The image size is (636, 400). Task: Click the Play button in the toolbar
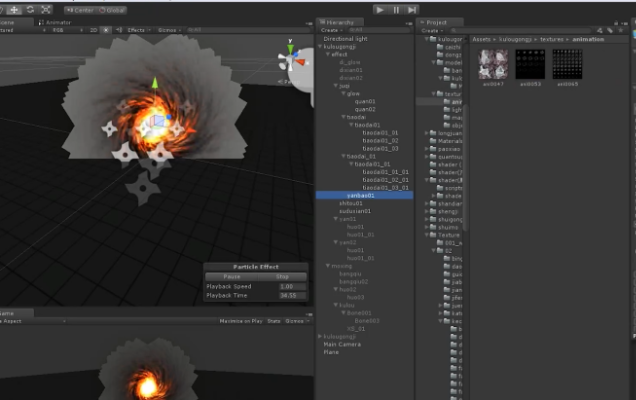click(x=379, y=10)
